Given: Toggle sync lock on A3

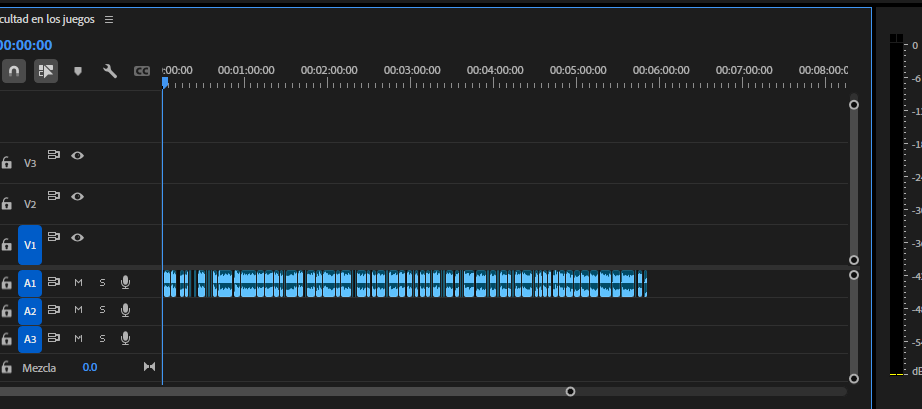Looking at the screenshot, I should pyautogui.click(x=54, y=338).
